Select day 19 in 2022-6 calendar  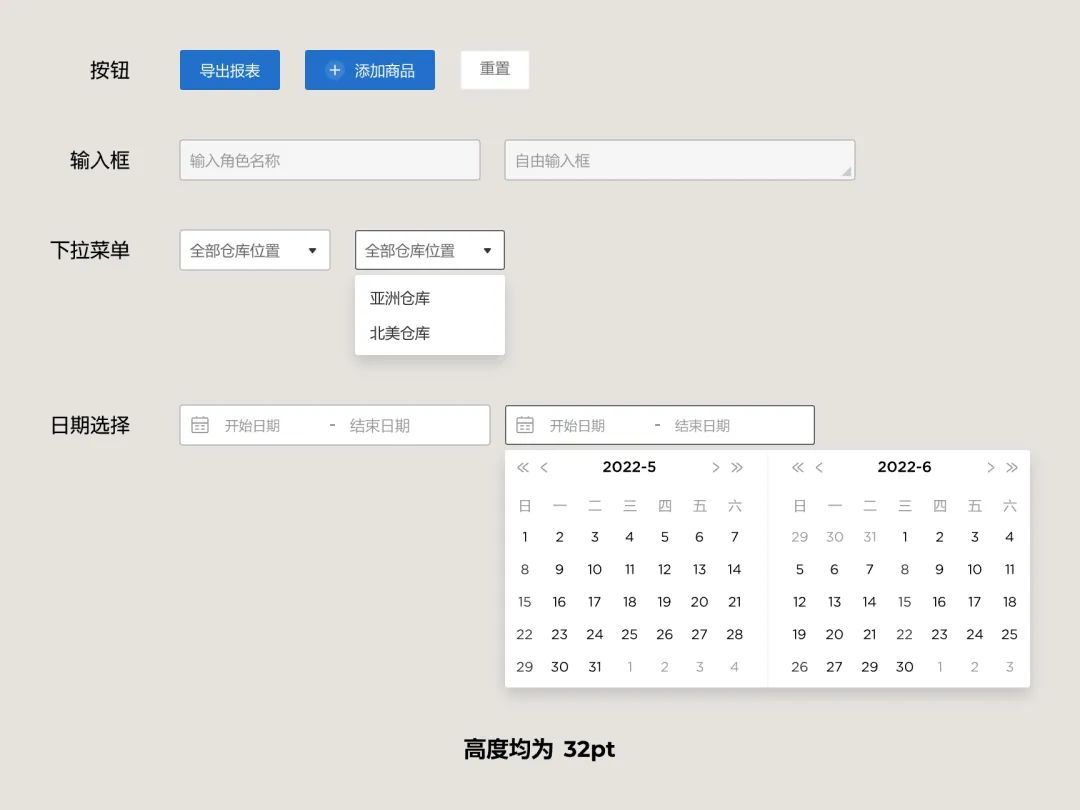[x=800, y=634]
